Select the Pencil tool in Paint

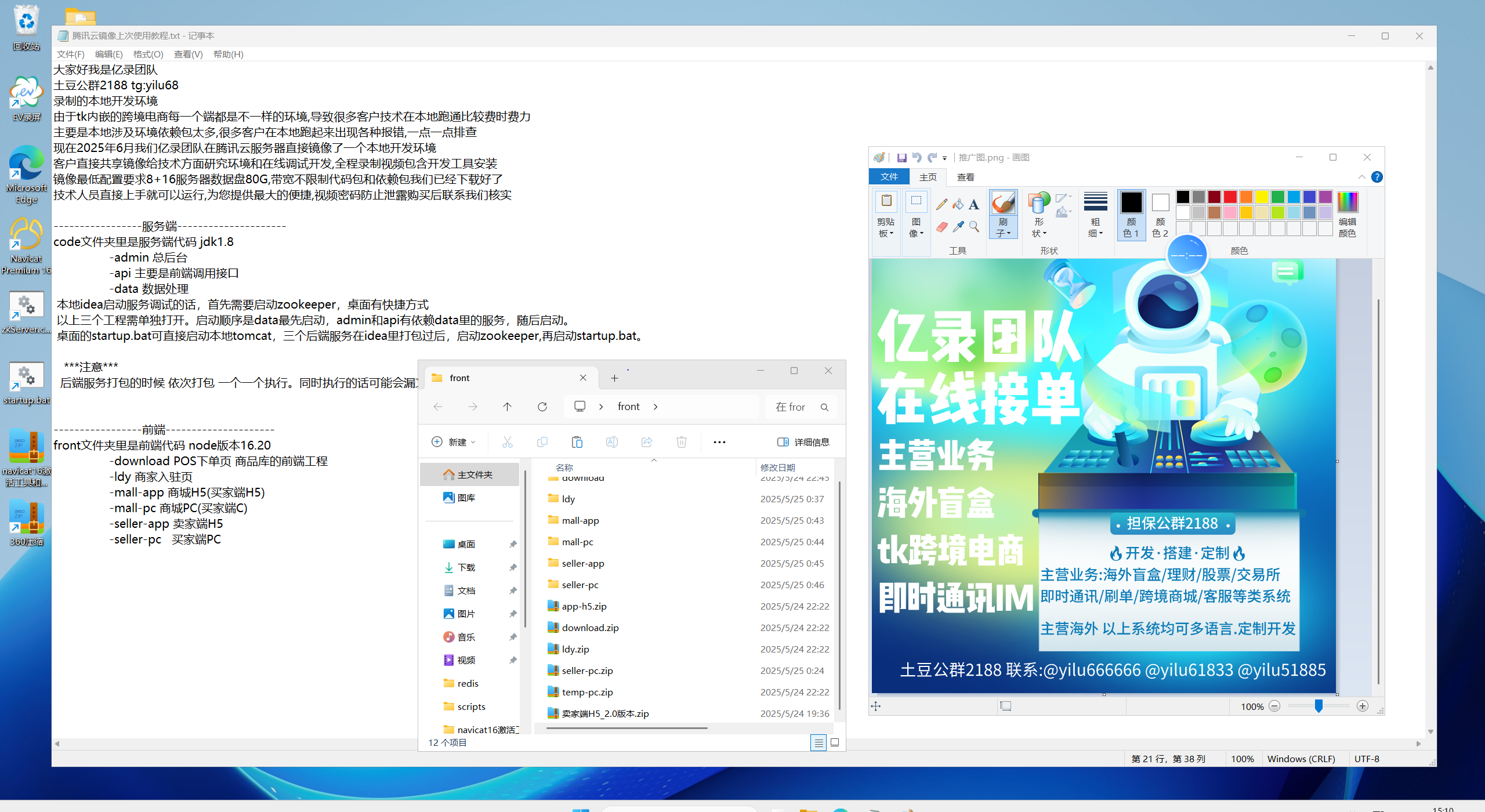point(941,204)
